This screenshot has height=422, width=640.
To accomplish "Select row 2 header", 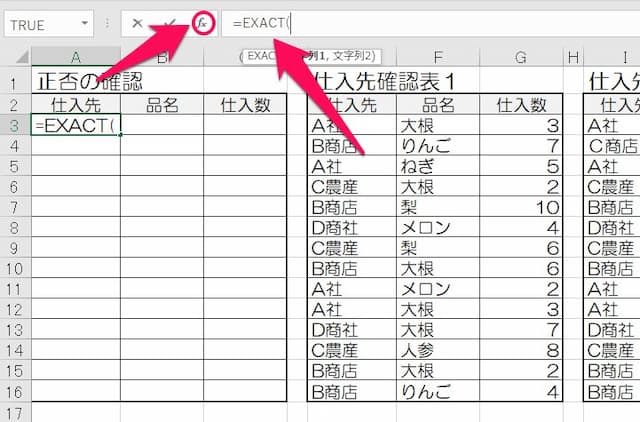I will coord(15,104).
